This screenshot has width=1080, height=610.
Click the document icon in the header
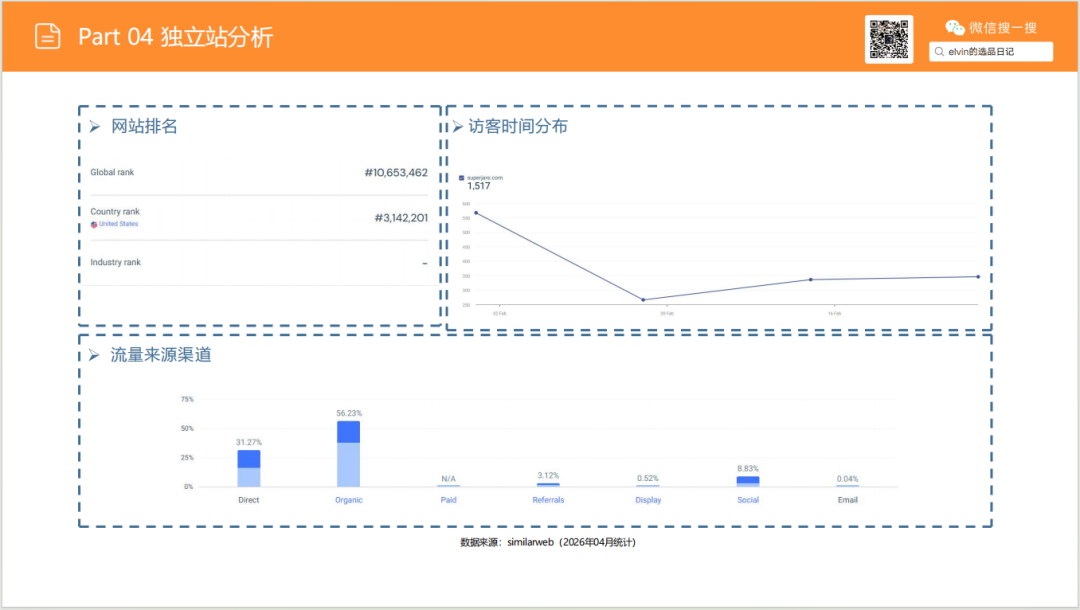tap(47, 36)
